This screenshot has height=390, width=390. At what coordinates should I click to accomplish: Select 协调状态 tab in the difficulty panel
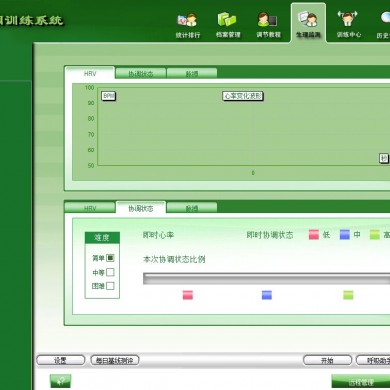[x=141, y=208]
